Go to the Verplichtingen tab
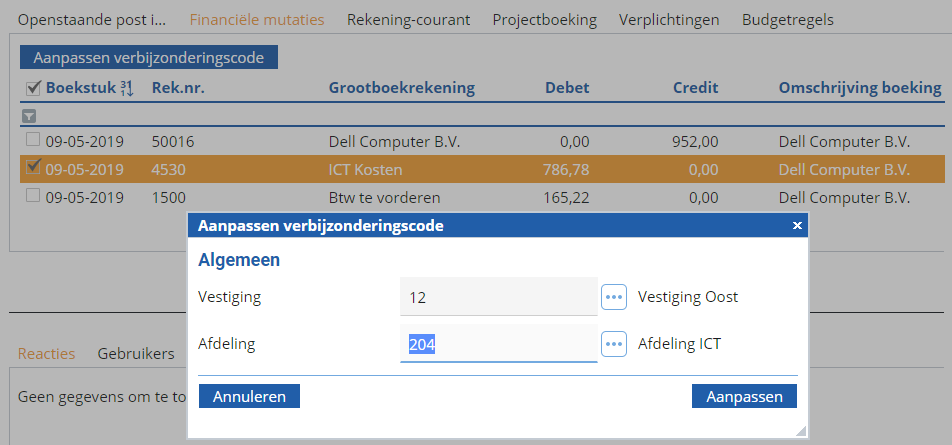 (x=669, y=19)
